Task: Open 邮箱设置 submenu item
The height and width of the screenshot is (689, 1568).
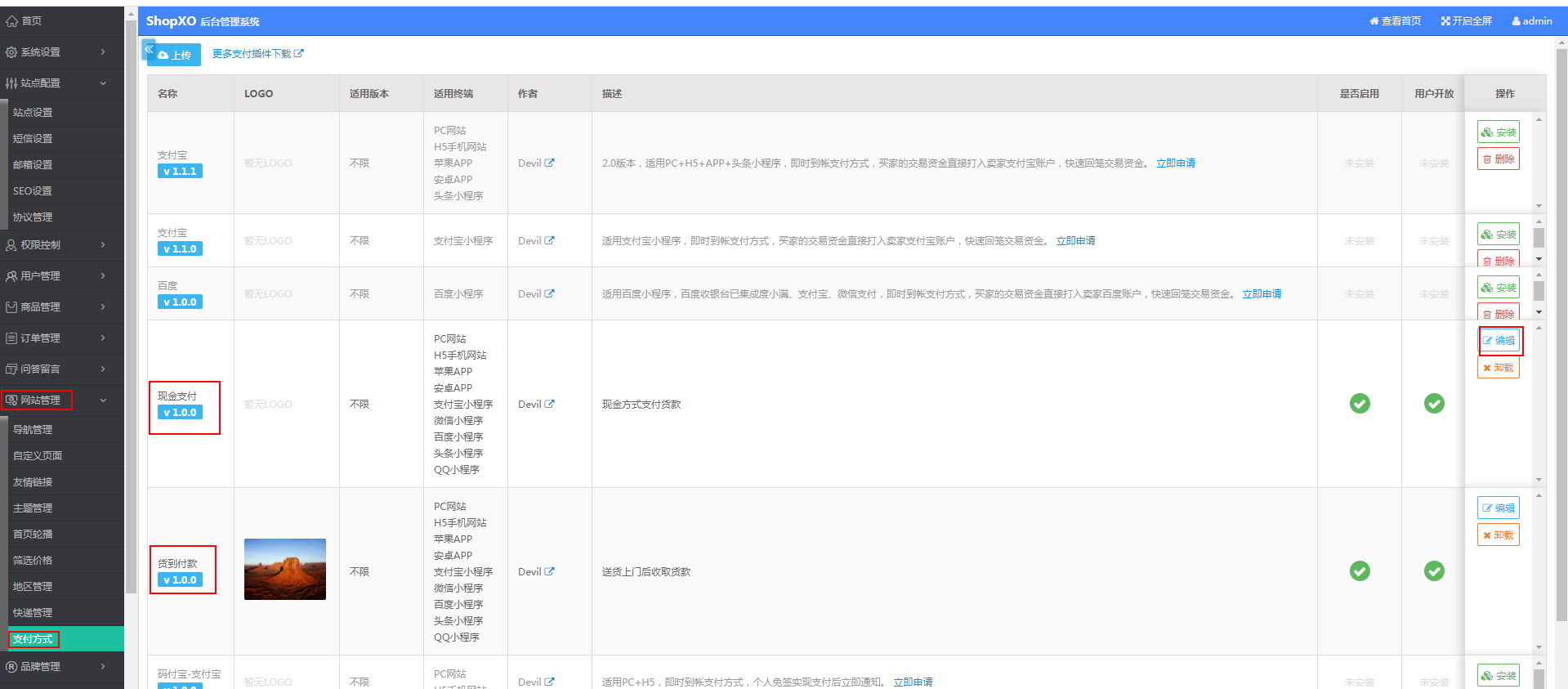Action: pos(65,165)
